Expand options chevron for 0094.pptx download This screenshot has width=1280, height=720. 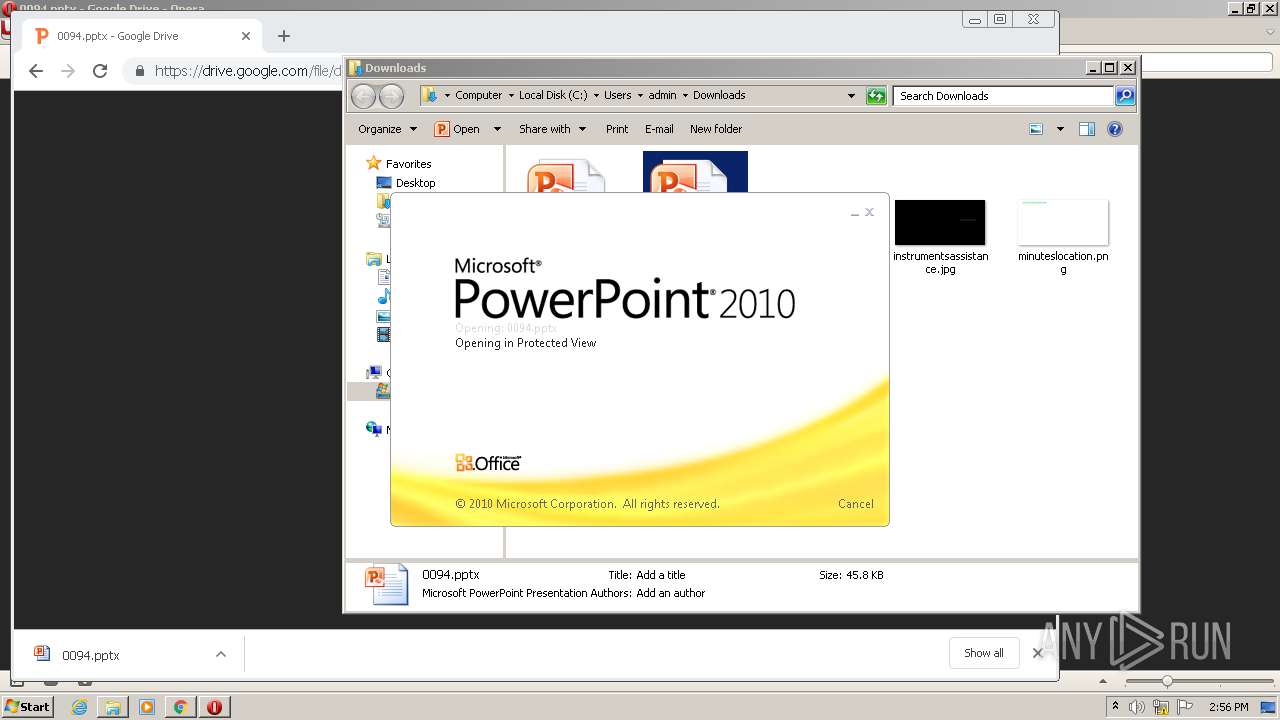pos(221,655)
